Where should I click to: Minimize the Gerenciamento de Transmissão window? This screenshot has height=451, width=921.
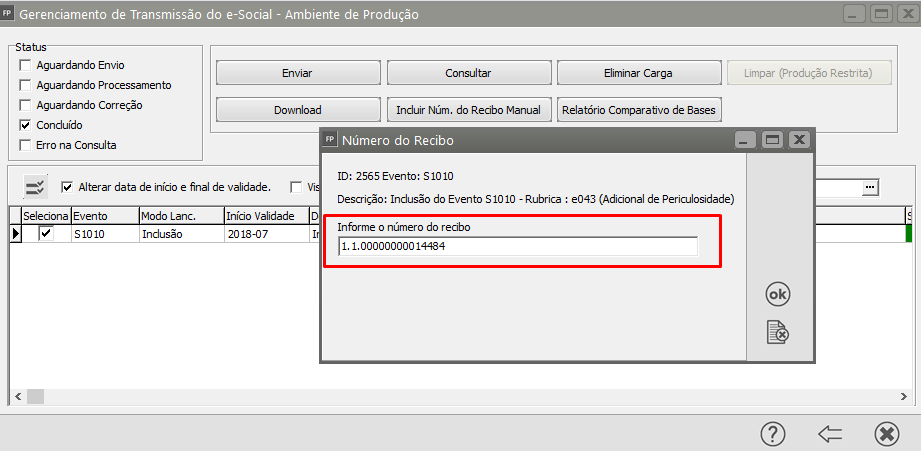(856, 14)
